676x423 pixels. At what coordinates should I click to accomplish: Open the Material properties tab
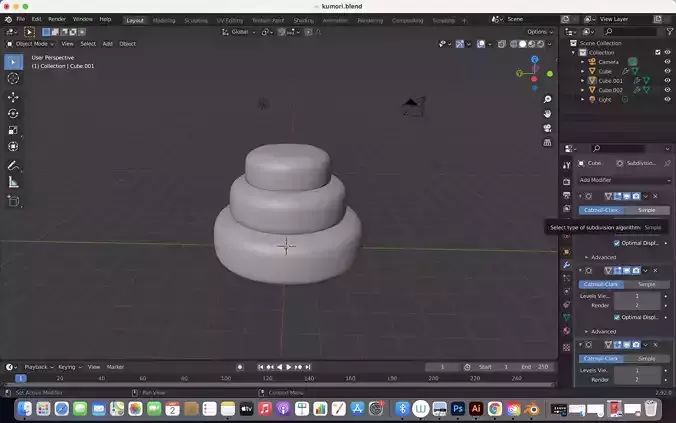566,331
